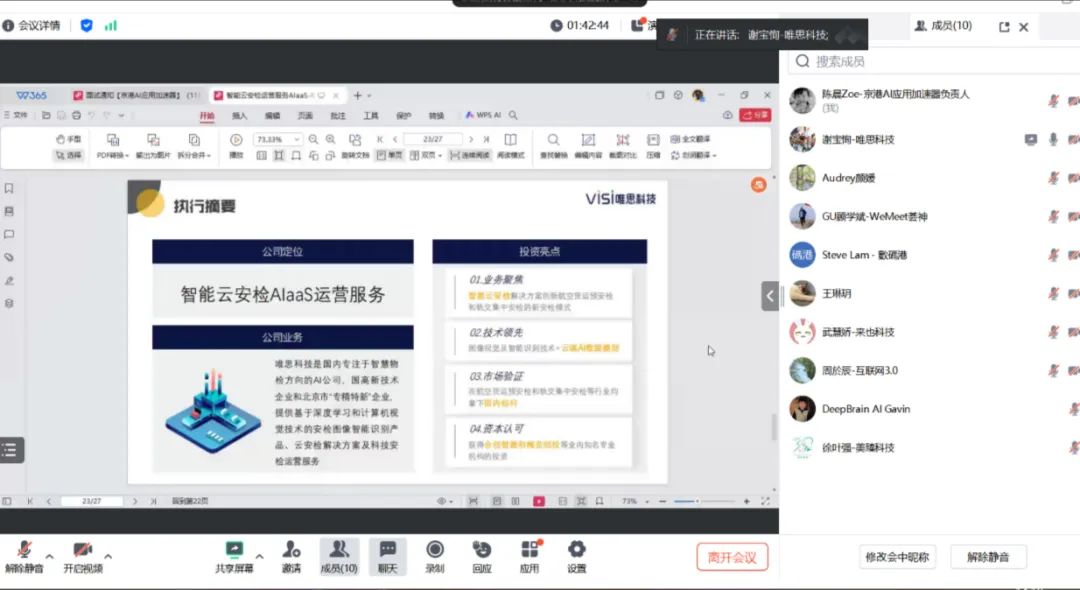Viewport: 1080px width, 590px height.
Task: Toggle the eye view dropdown in status bar
Action: 445,501
